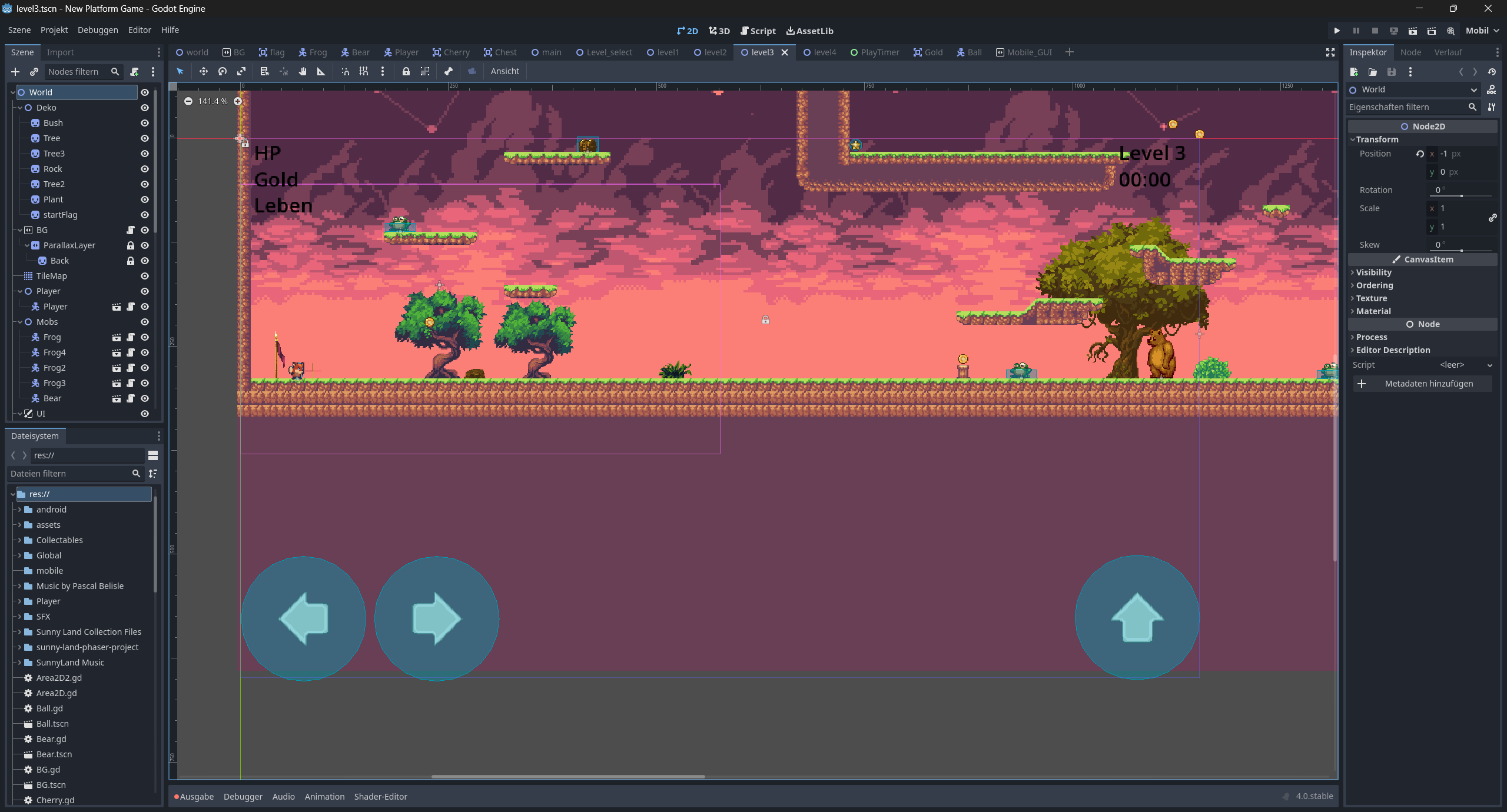Activate the Pan mode hand tool

coord(303,71)
